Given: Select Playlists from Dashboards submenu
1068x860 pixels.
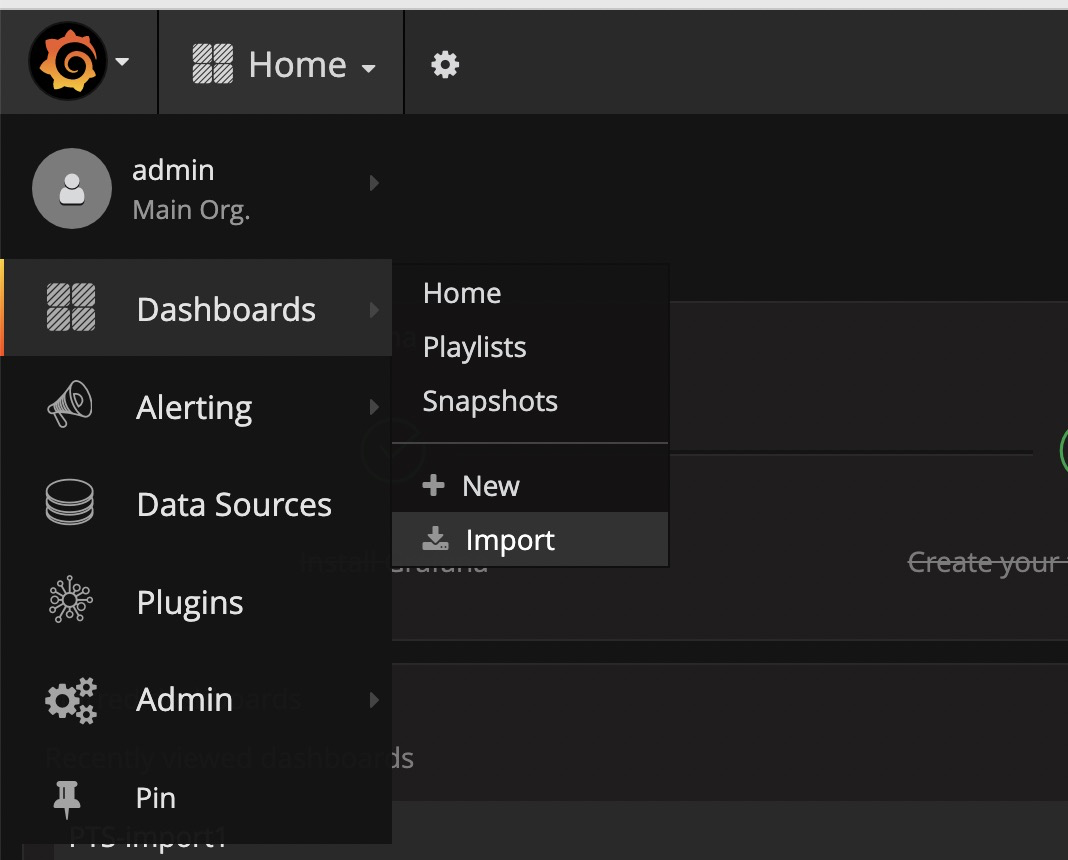Looking at the screenshot, I should [x=474, y=347].
